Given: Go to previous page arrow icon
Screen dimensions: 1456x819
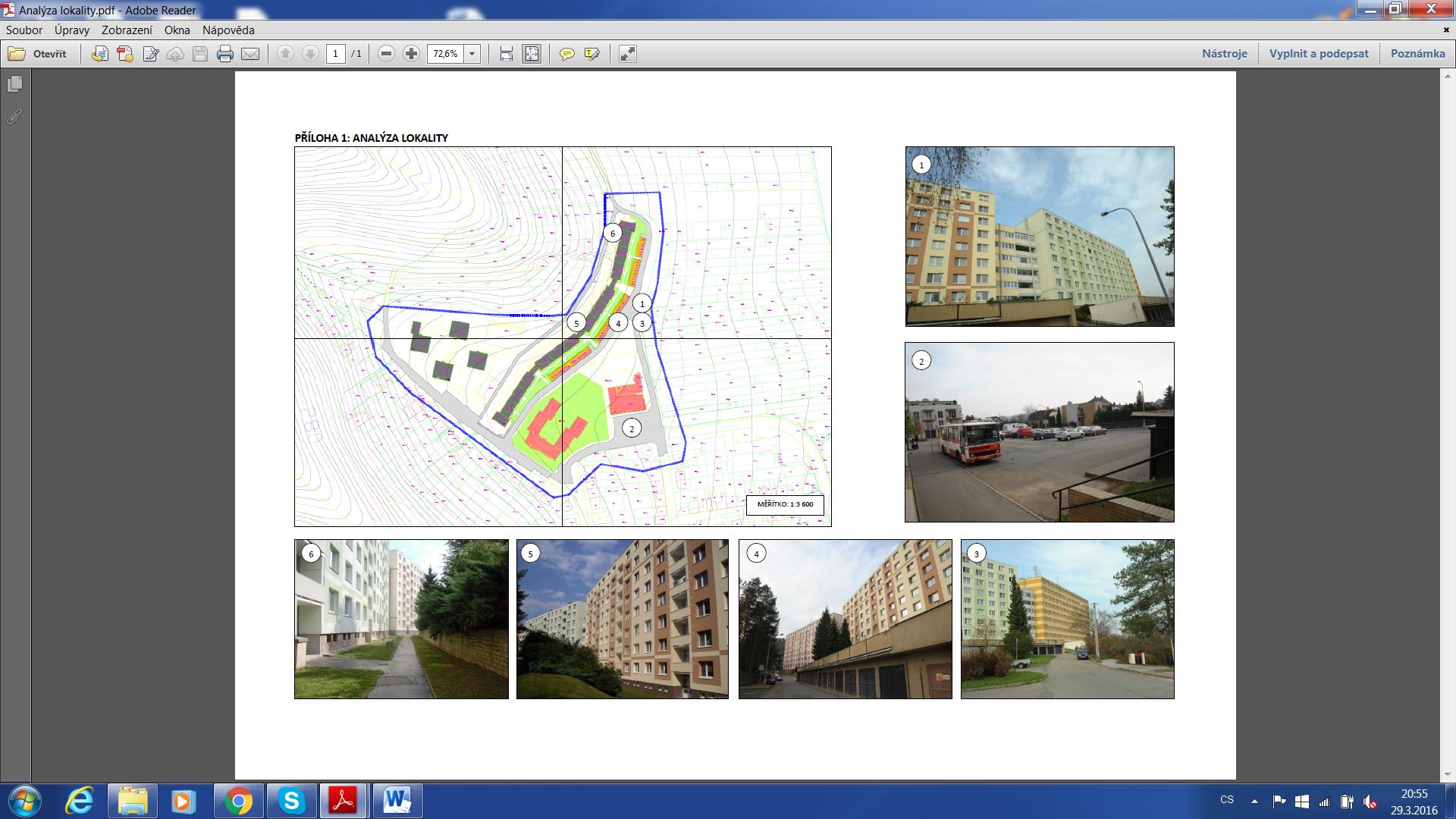Looking at the screenshot, I should [x=285, y=54].
